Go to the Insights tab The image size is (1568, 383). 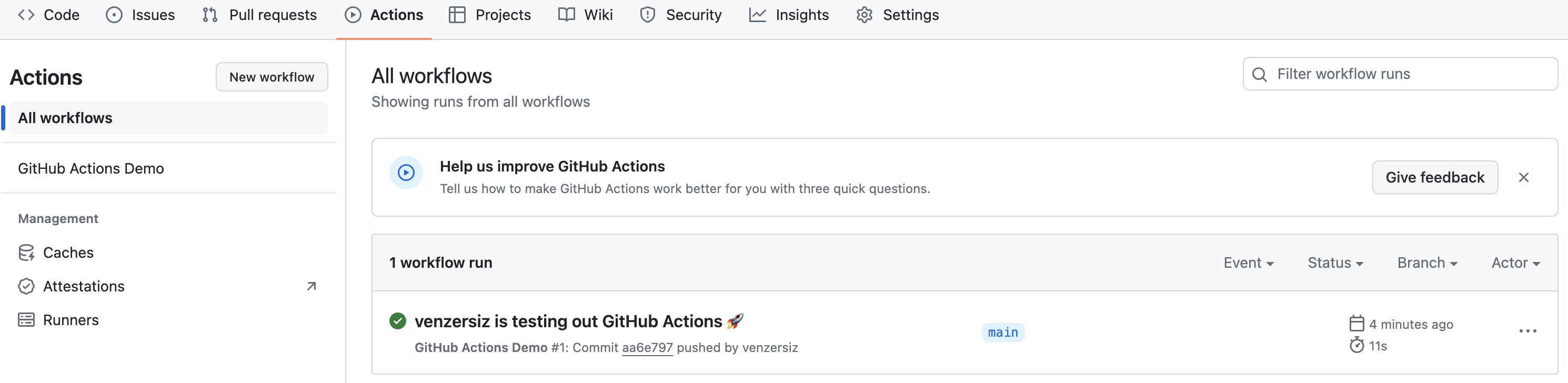[x=789, y=15]
